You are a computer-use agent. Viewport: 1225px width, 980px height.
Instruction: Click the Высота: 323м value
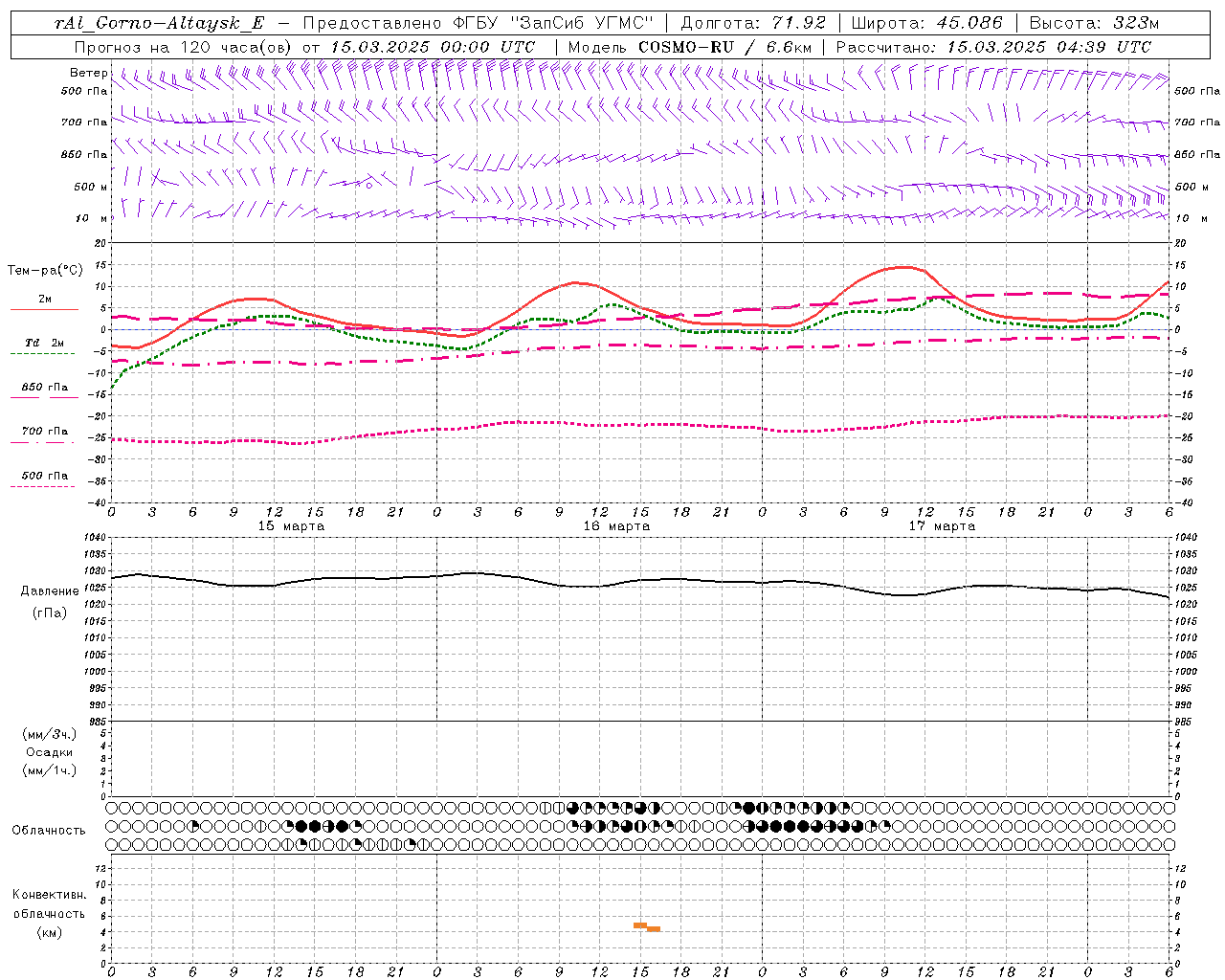pyautogui.click(x=1095, y=24)
